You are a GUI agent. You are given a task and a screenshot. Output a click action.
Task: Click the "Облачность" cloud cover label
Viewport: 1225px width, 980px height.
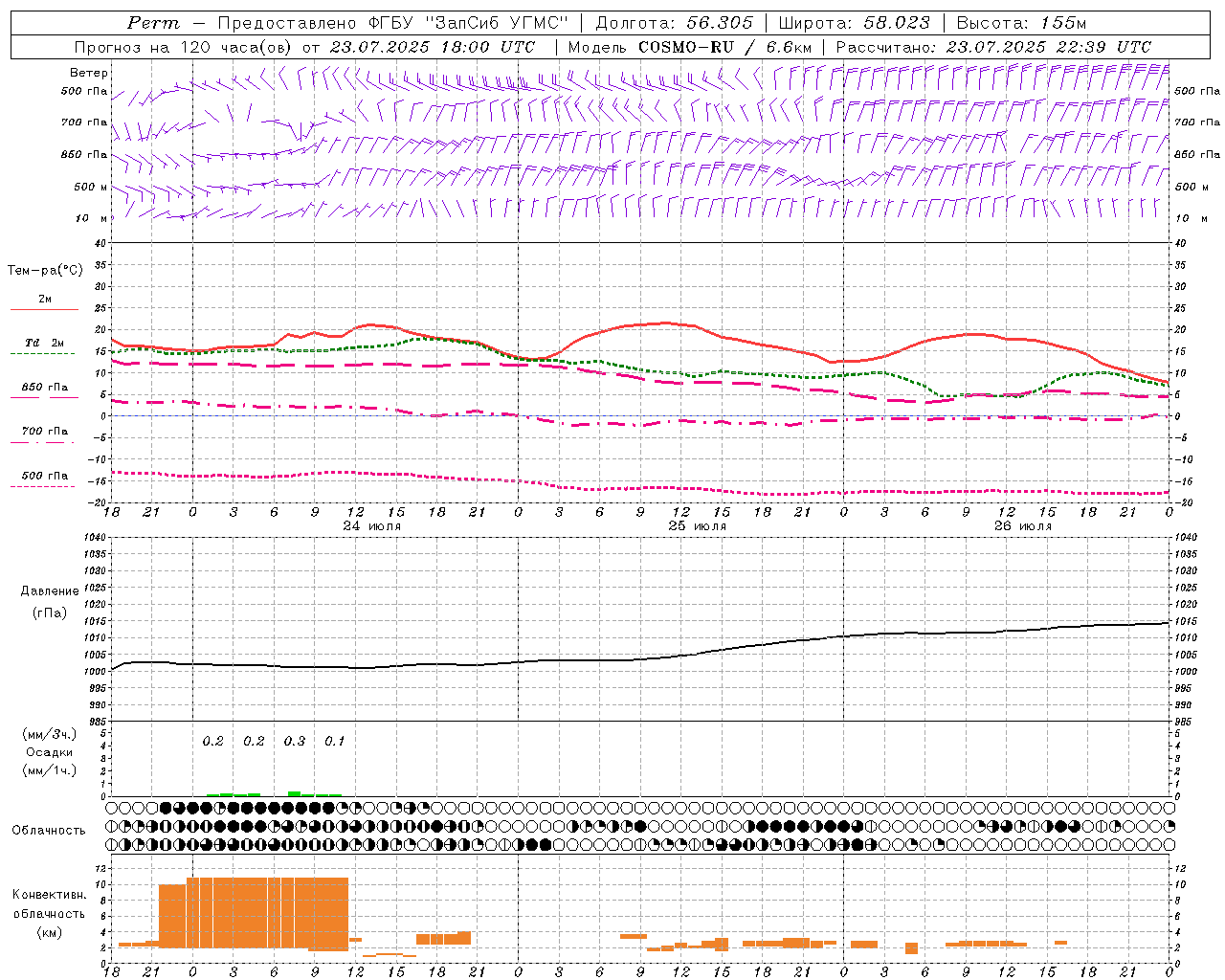49,831
